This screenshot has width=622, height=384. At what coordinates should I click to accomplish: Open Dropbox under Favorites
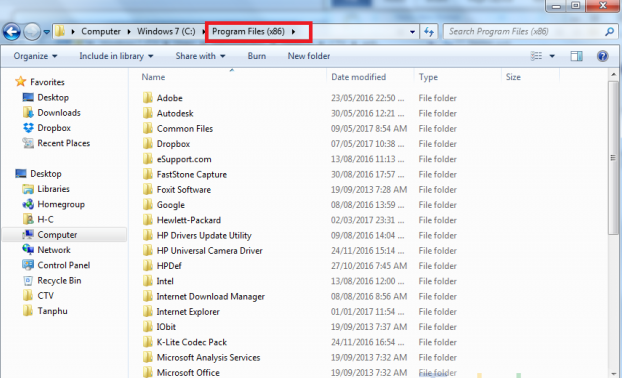(x=54, y=128)
